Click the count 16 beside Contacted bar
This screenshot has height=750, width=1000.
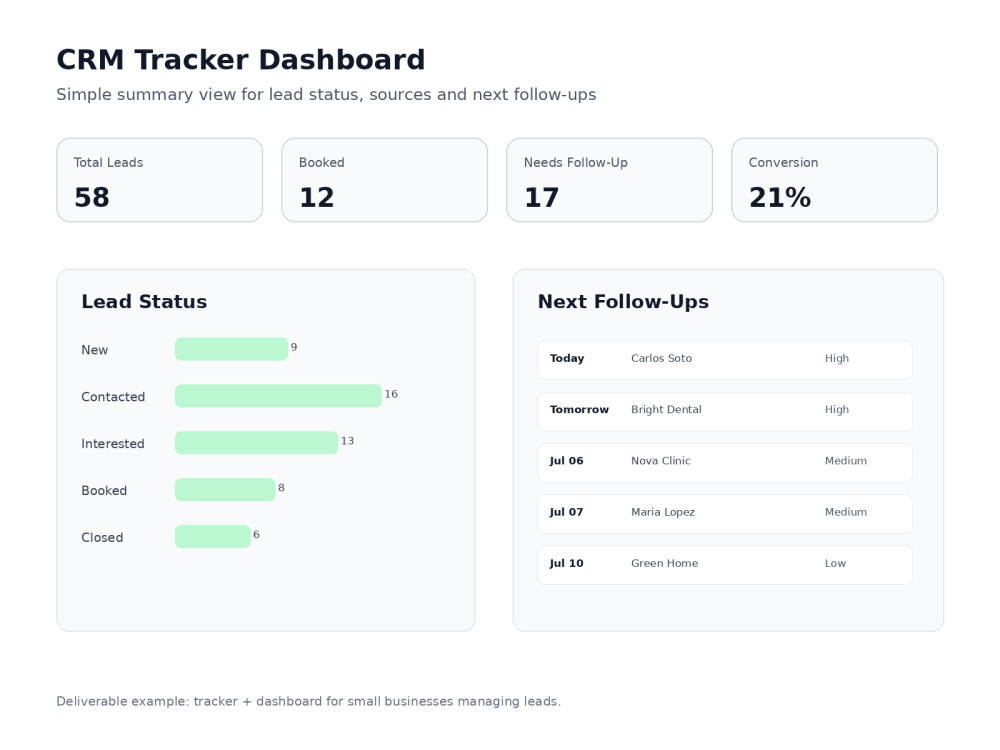pos(391,394)
